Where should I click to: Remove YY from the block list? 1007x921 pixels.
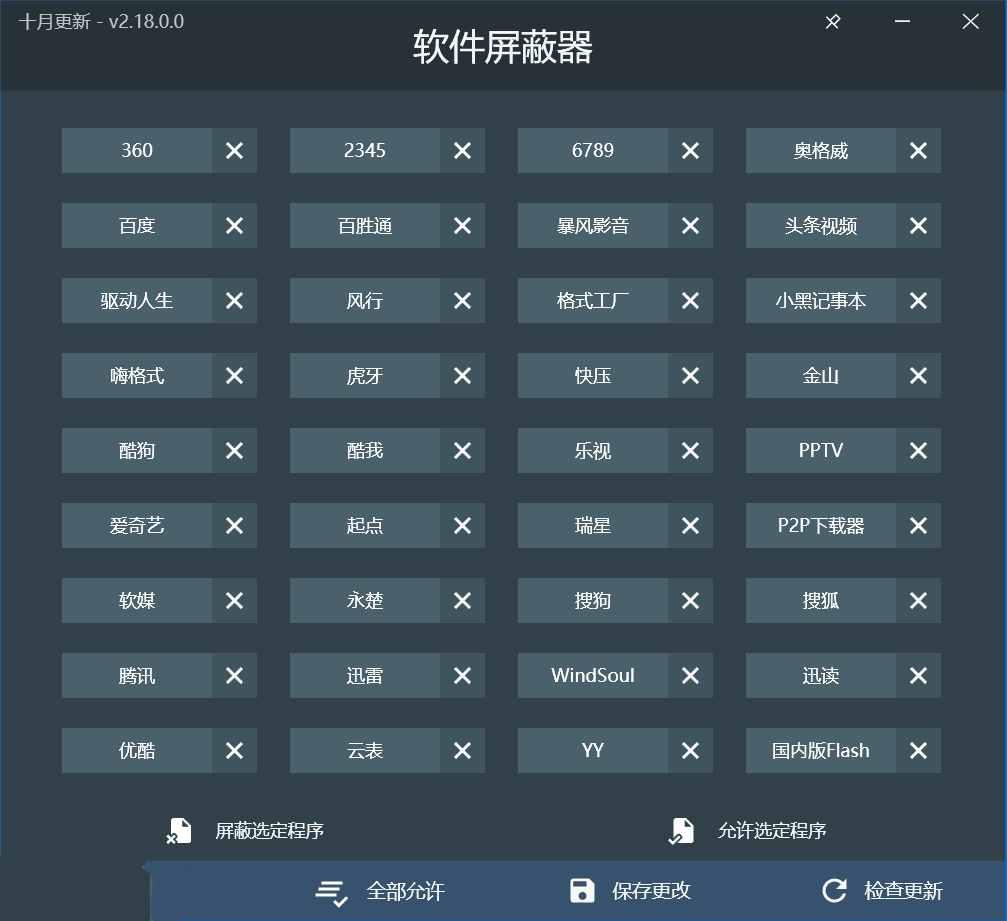pos(690,750)
